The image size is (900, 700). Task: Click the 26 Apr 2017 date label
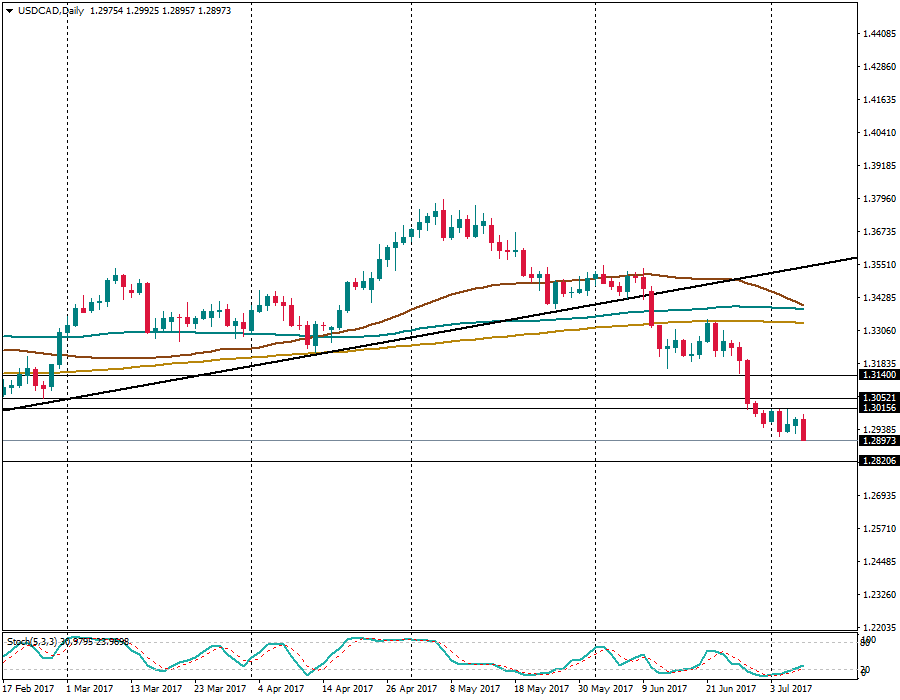412,689
